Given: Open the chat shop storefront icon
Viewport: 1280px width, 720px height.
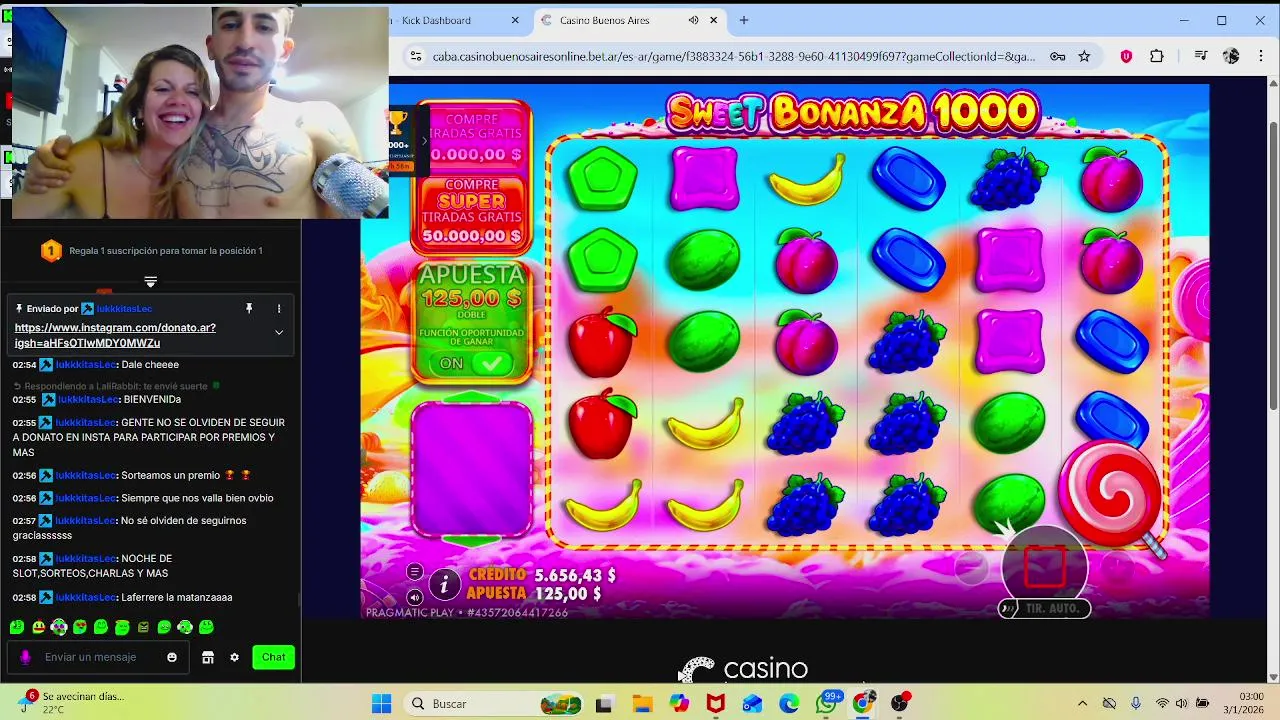Looking at the screenshot, I should pos(208,657).
